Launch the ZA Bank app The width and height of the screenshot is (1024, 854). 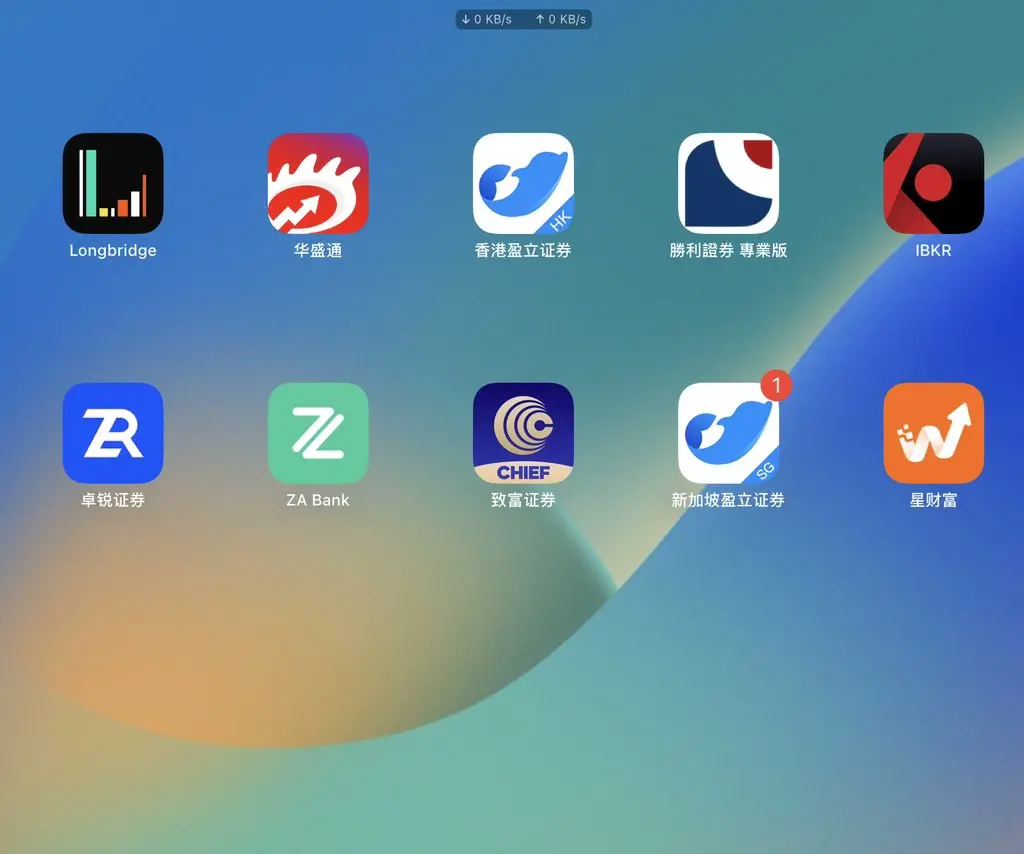tap(318, 433)
